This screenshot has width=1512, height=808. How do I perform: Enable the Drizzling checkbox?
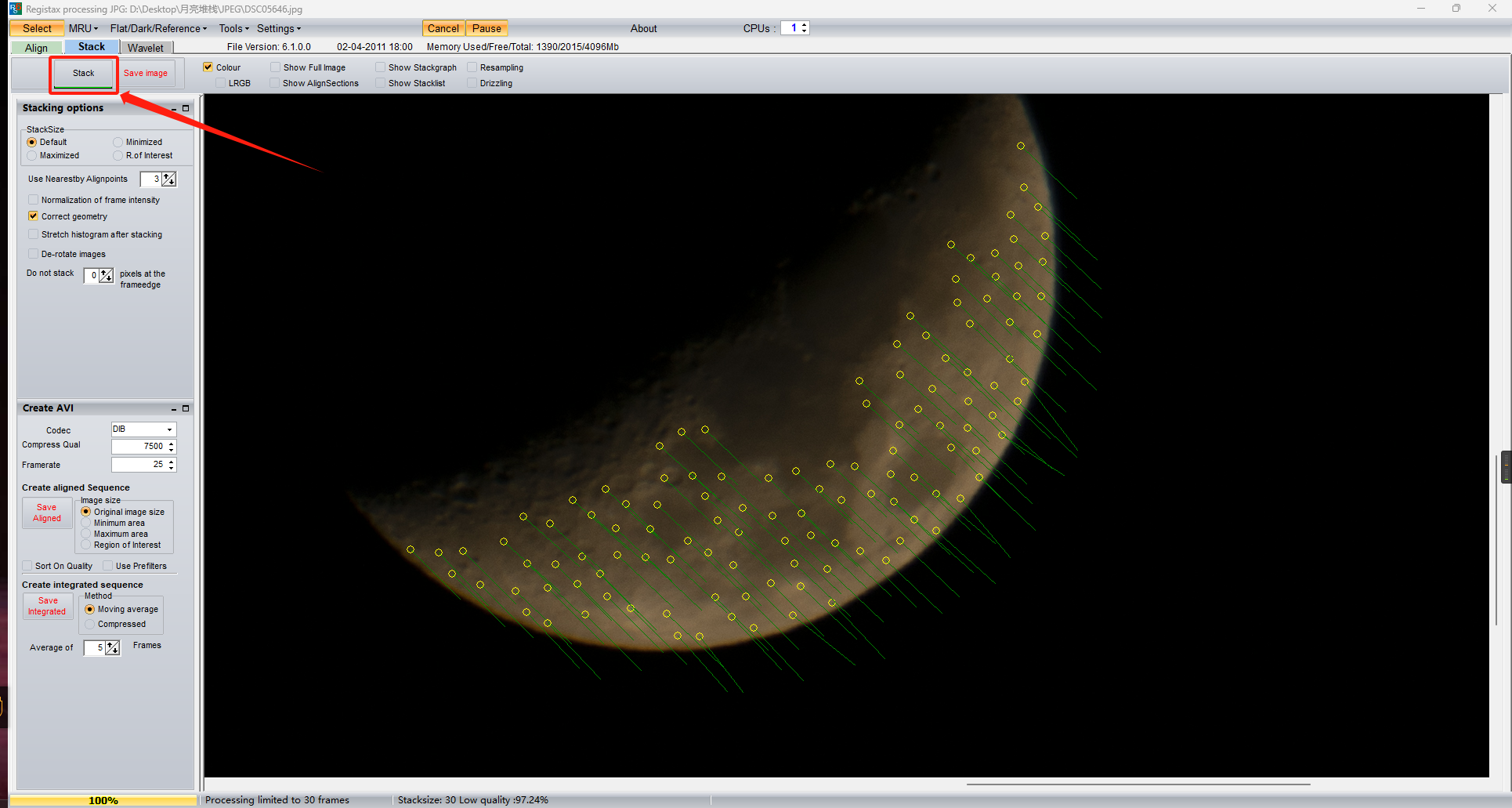coord(472,83)
